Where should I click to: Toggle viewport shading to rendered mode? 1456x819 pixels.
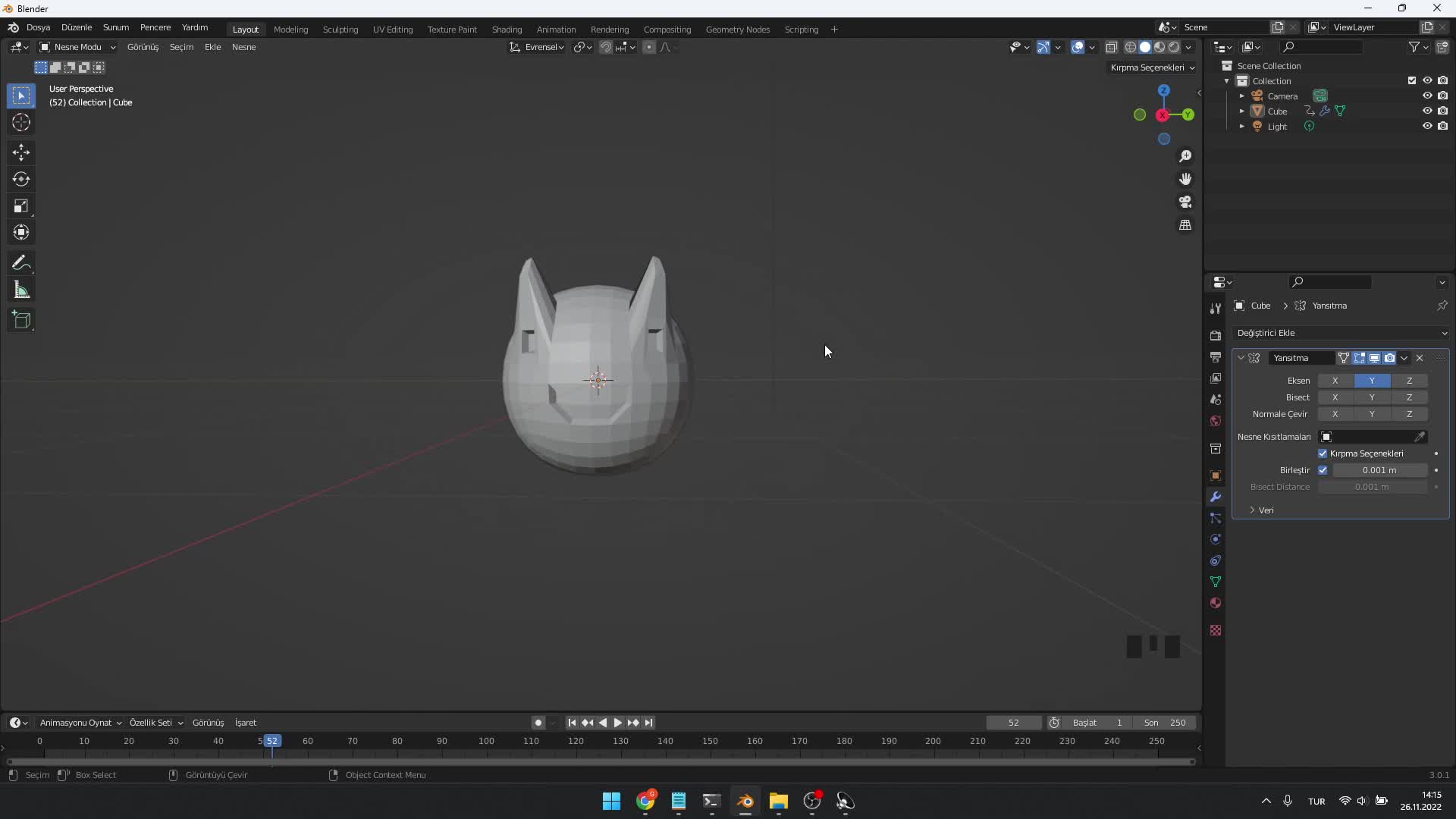[x=1175, y=47]
